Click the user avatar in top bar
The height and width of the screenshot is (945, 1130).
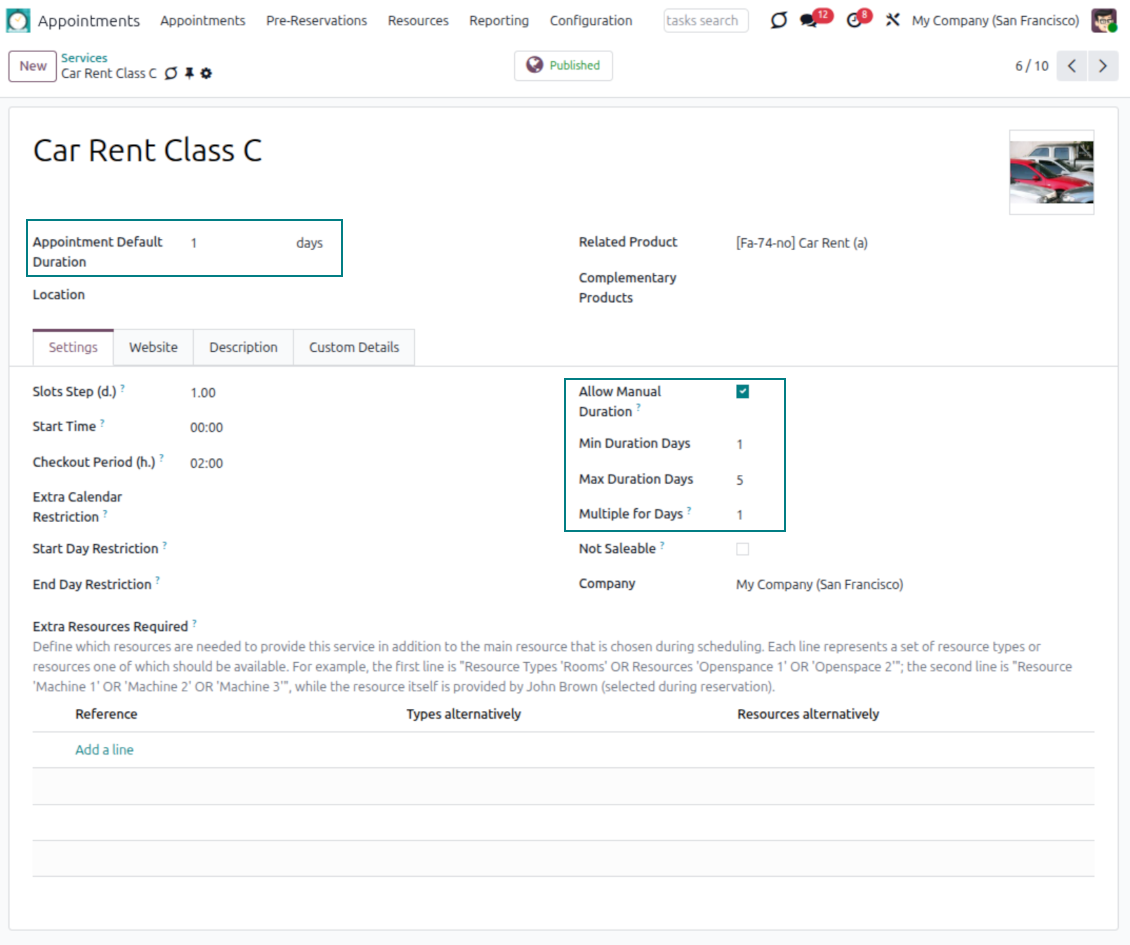point(1103,20)
